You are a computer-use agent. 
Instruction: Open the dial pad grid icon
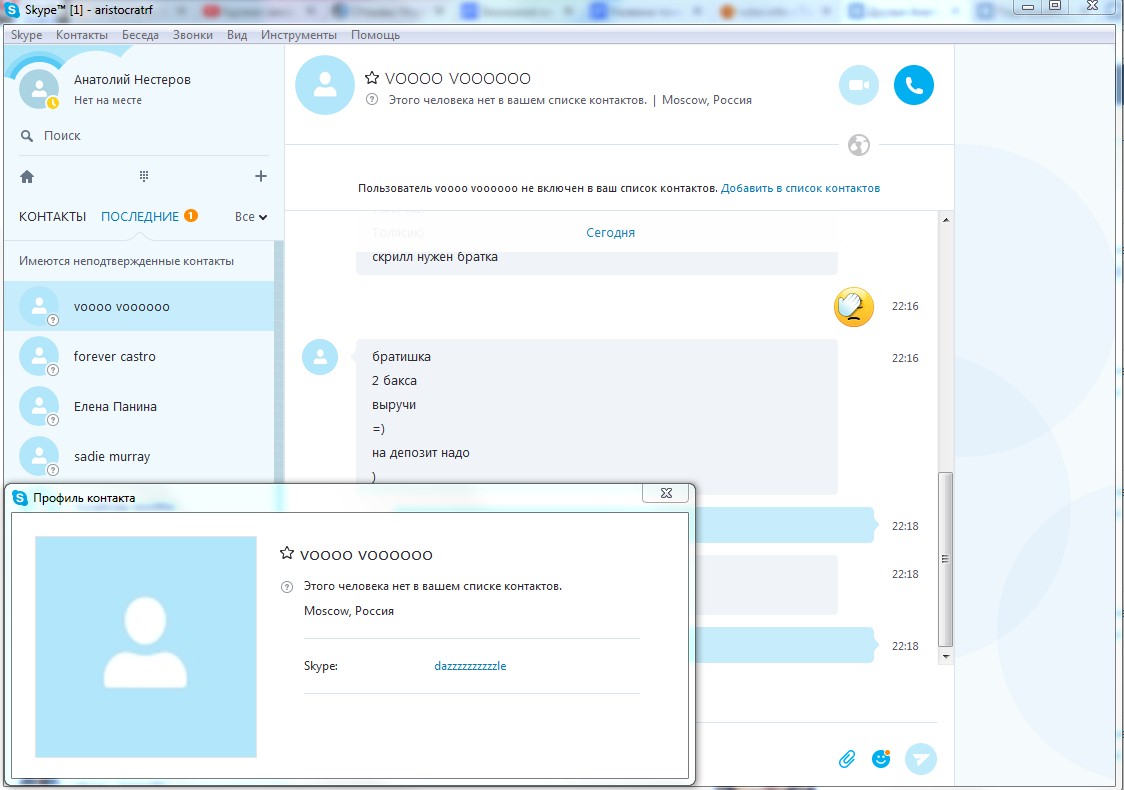click(x=144, y=176)
